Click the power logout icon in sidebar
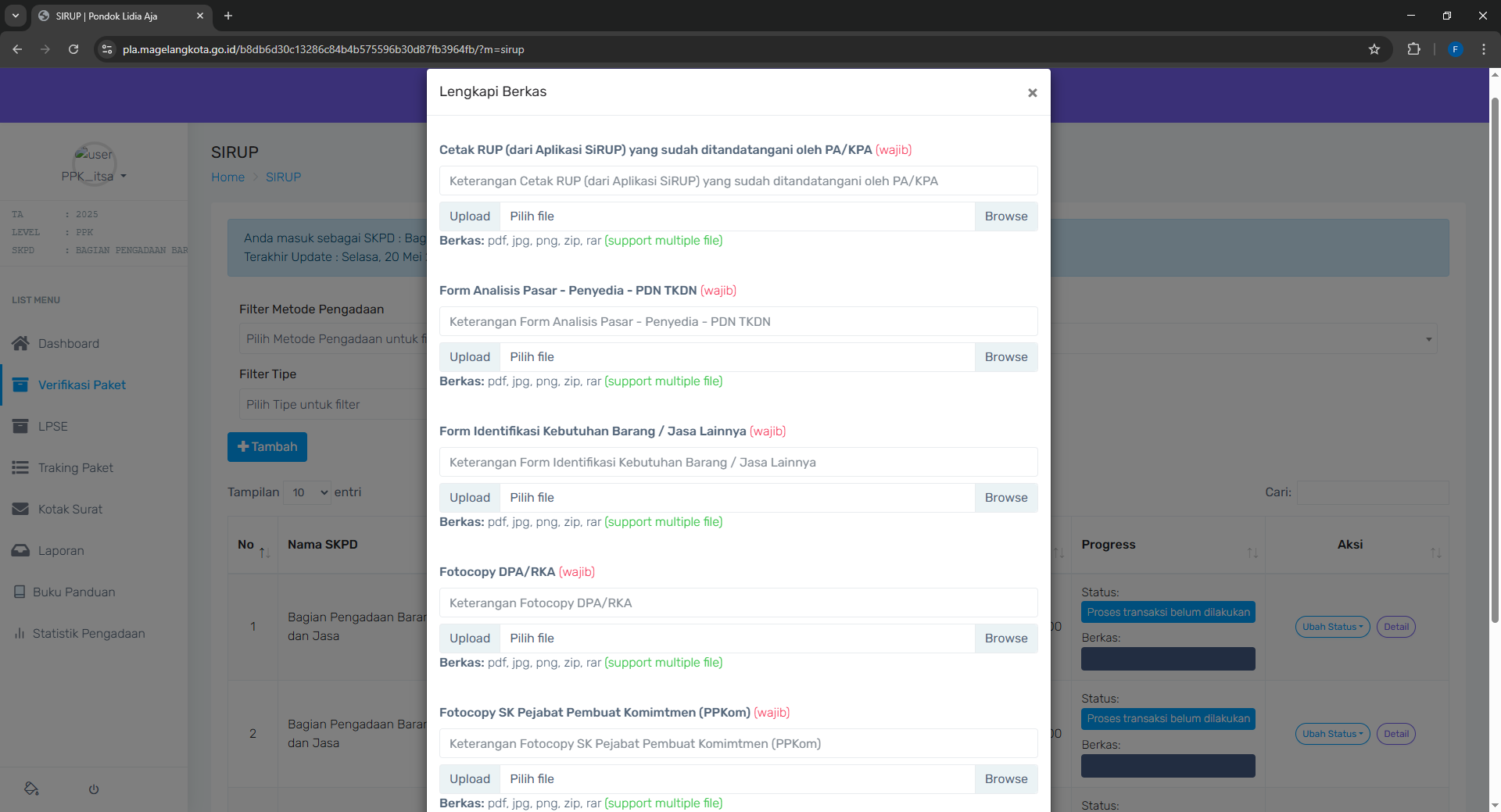Screen dimensions: 1501x812 click(x=94, y=789)
